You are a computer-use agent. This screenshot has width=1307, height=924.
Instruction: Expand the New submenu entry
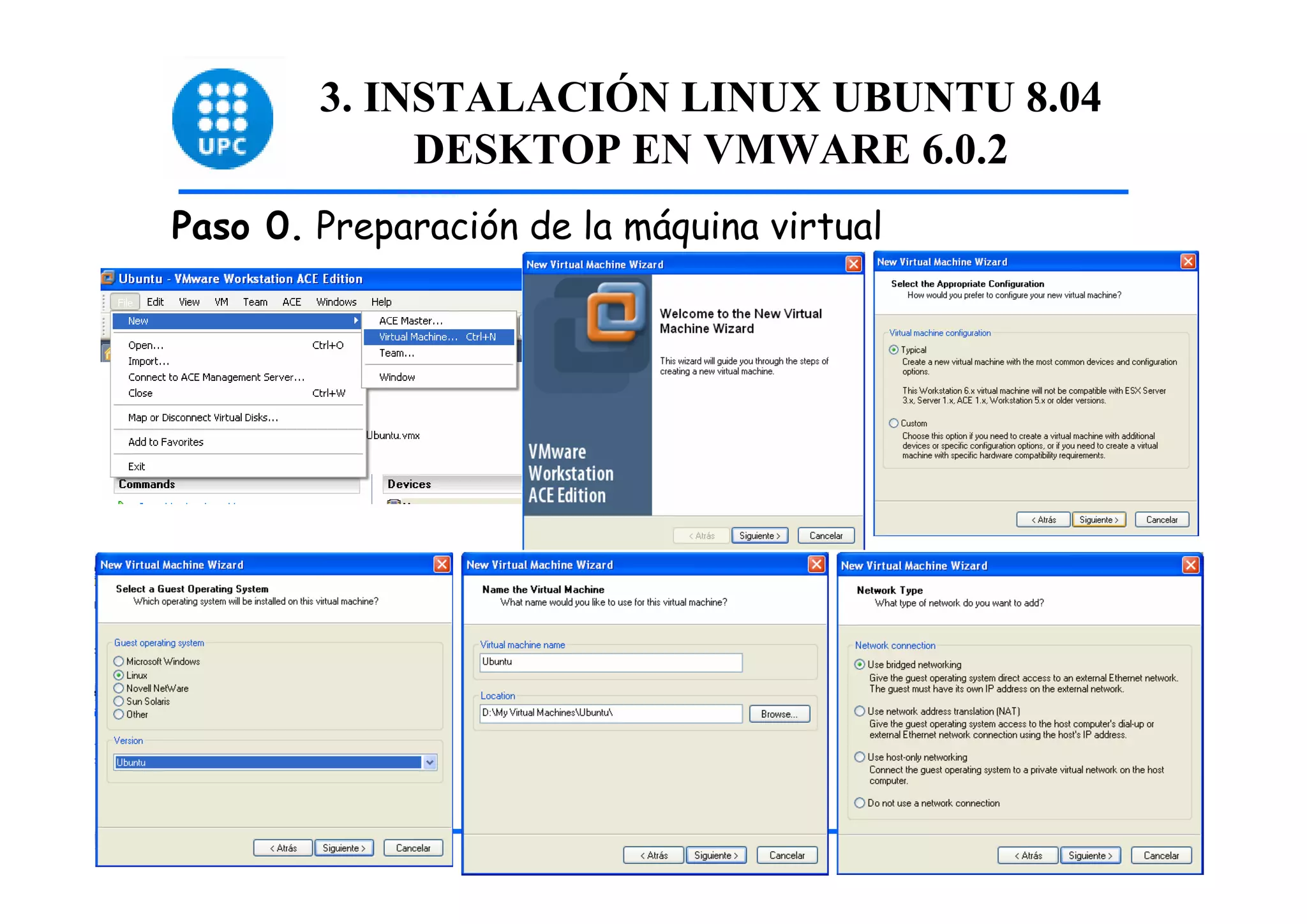pos(237,321)
